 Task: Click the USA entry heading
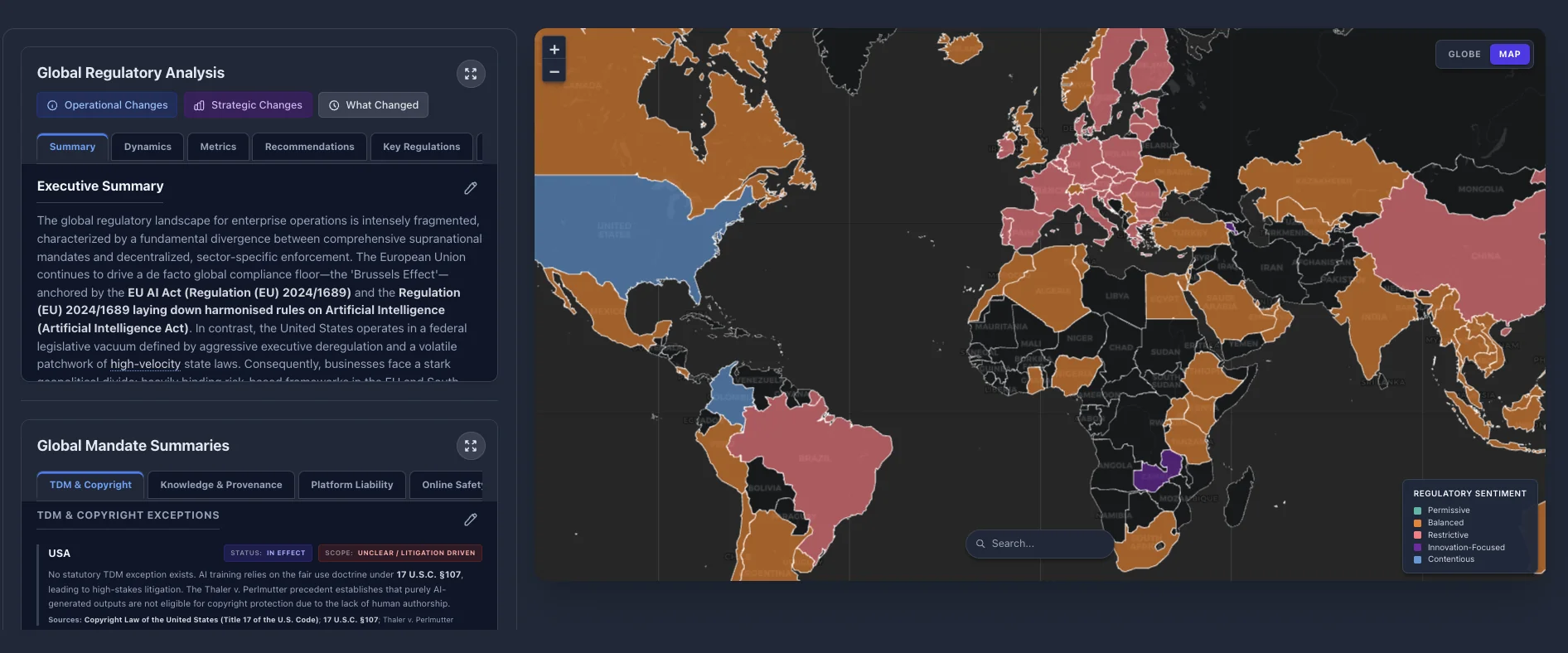(60, 554)
